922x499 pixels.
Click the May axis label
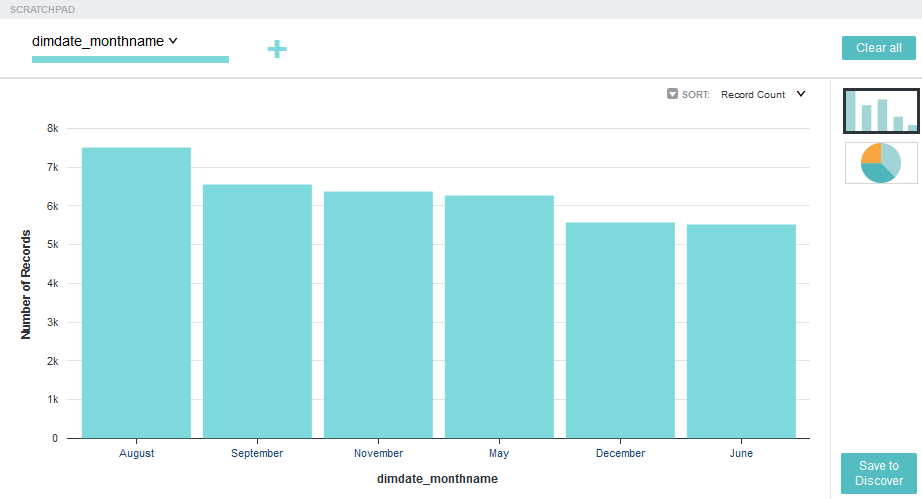pyautogui.click(x=499, y=453)
